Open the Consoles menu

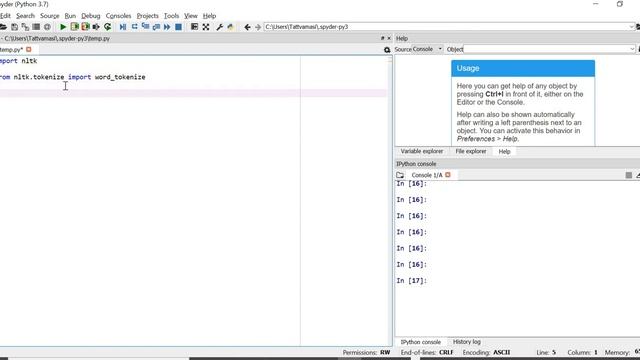[118, 16]
